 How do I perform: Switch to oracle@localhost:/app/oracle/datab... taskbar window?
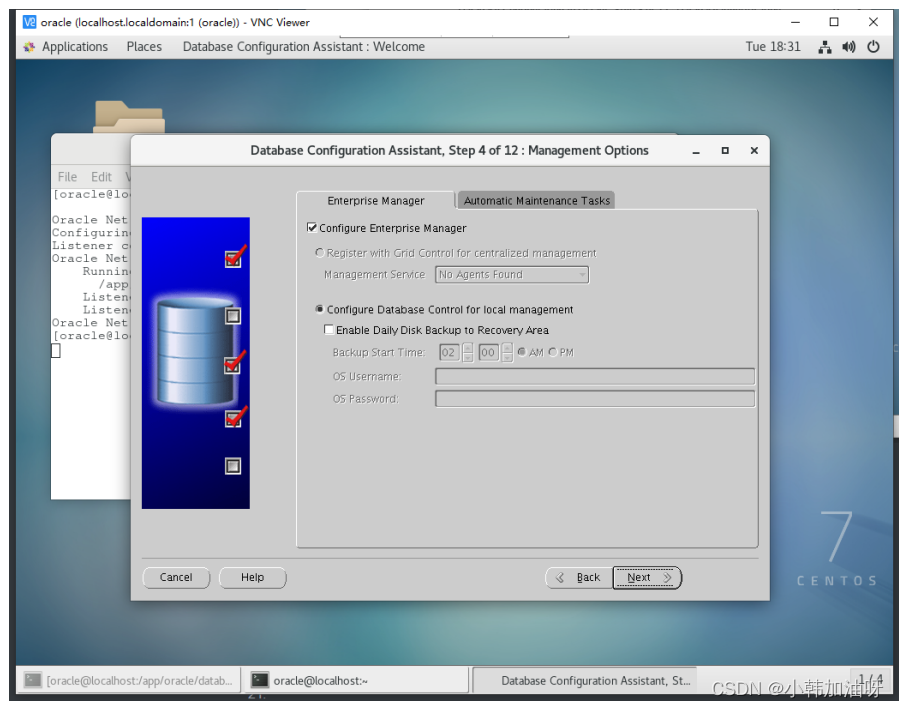click(128, 680)
